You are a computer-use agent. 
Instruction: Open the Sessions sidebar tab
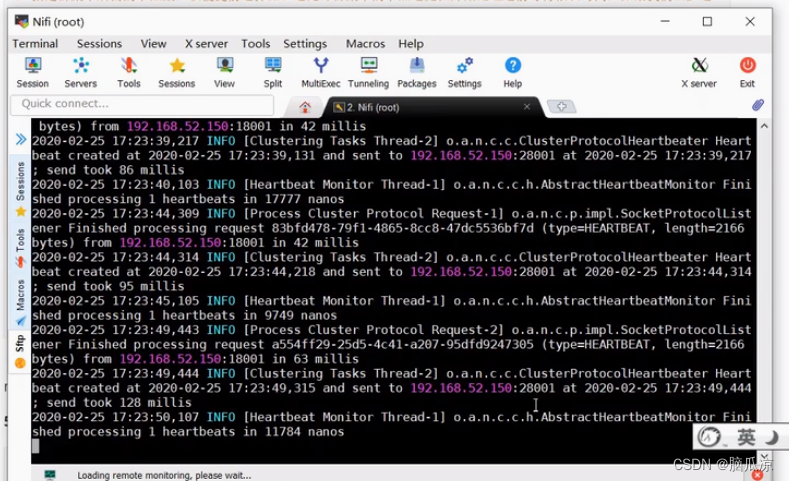tap(20, 188)
